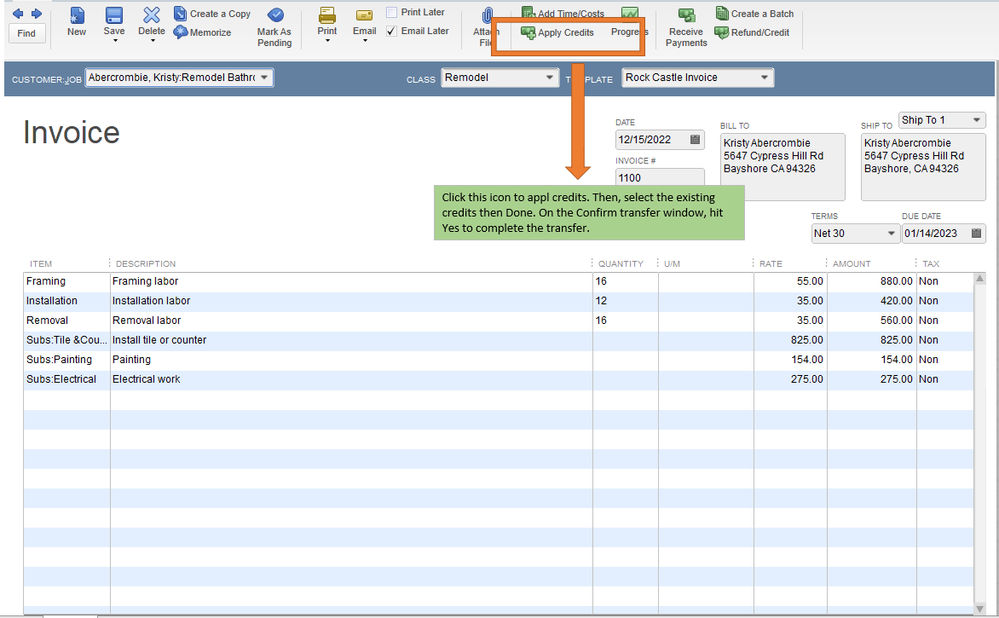Open the Terms dropdown set to Net 30
The height and width of the screenshot is (618, 999).
[890, 233]
